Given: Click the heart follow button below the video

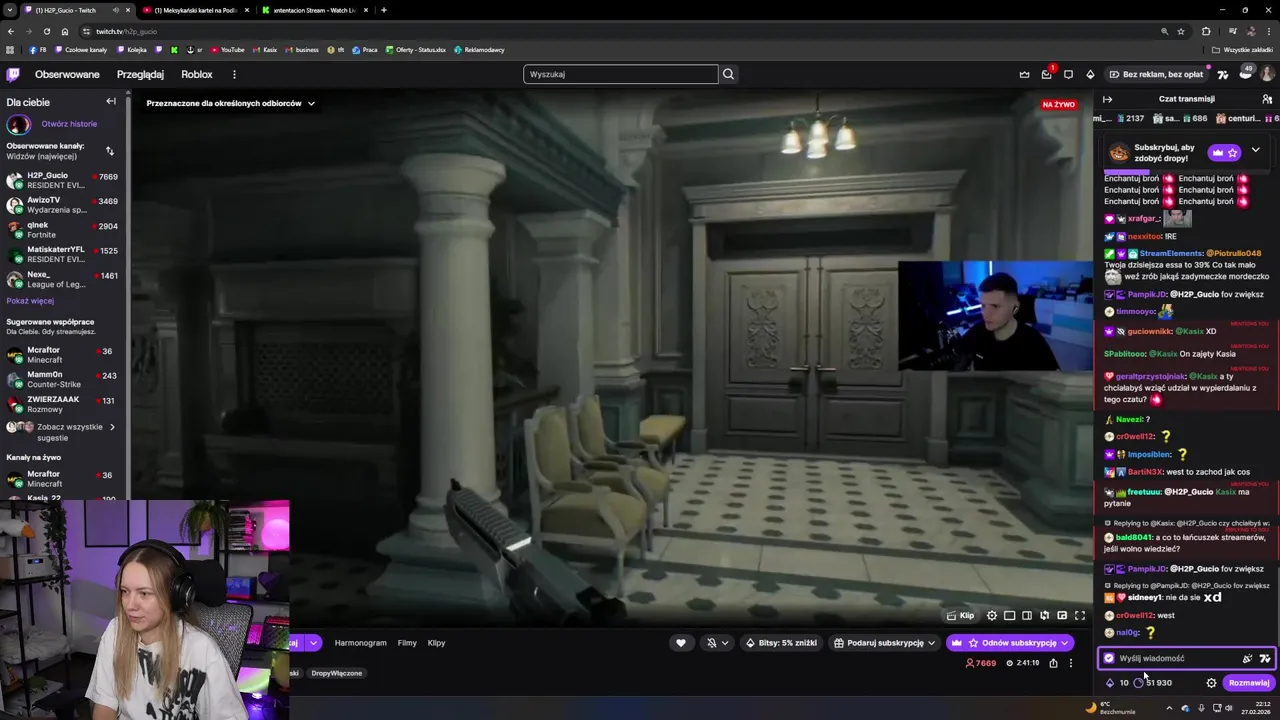Looking at the screenshot, I should click(681, 643).
